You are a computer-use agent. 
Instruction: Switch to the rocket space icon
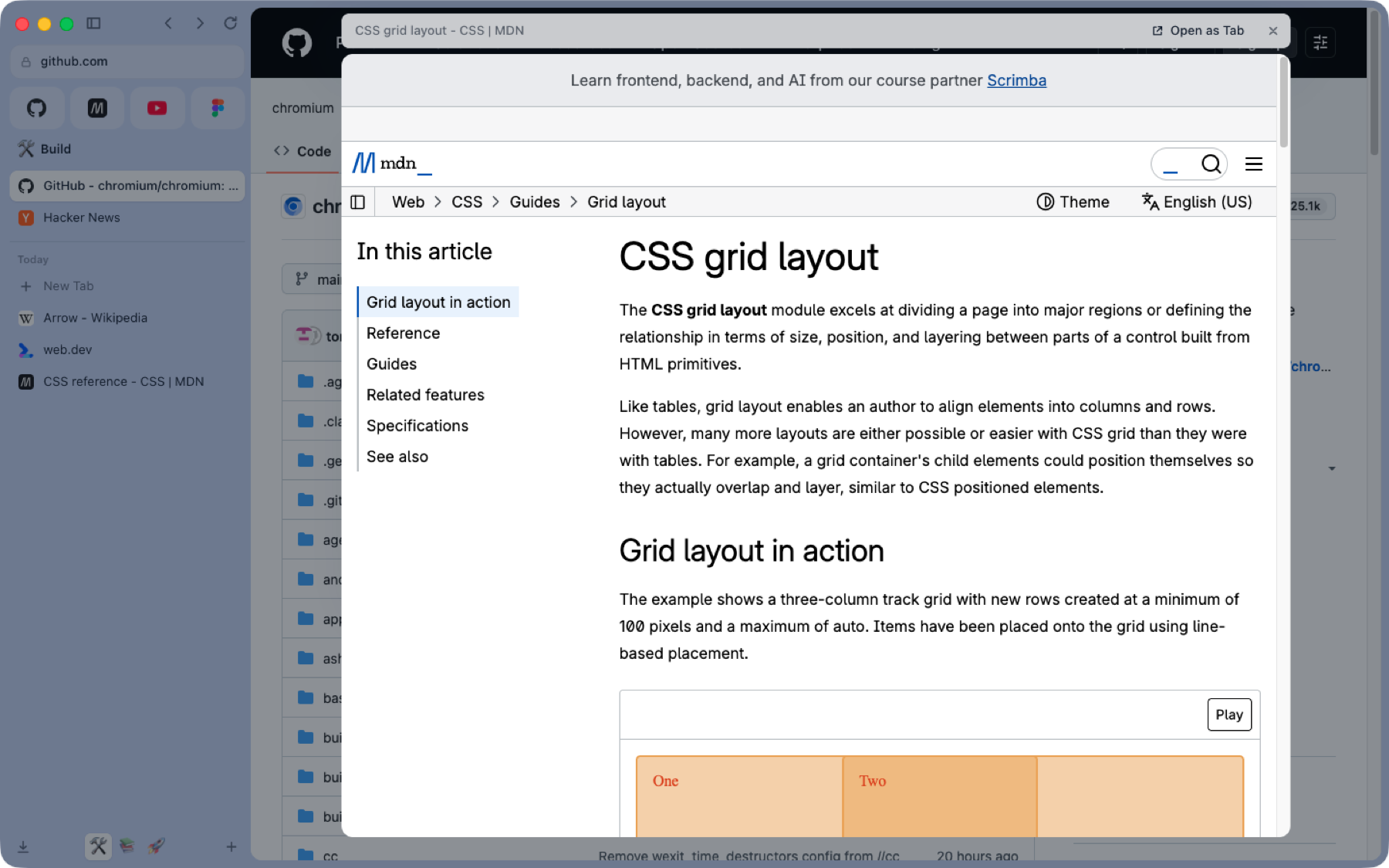point(157,846)
